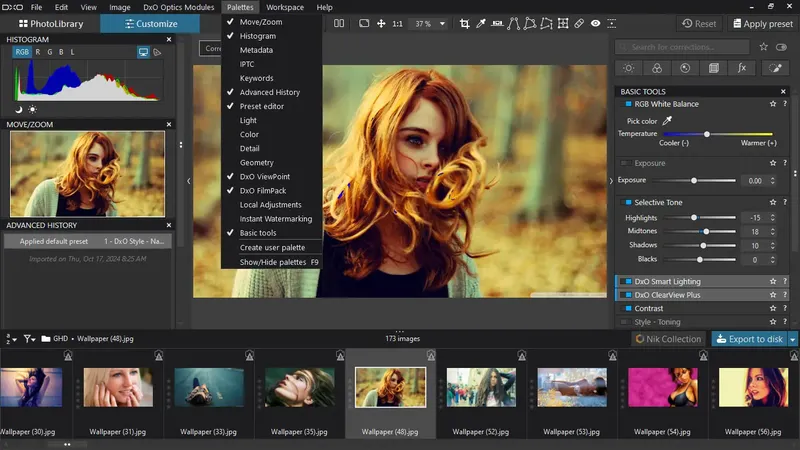Select the Crop tool in toolbar

pos(465,23)
